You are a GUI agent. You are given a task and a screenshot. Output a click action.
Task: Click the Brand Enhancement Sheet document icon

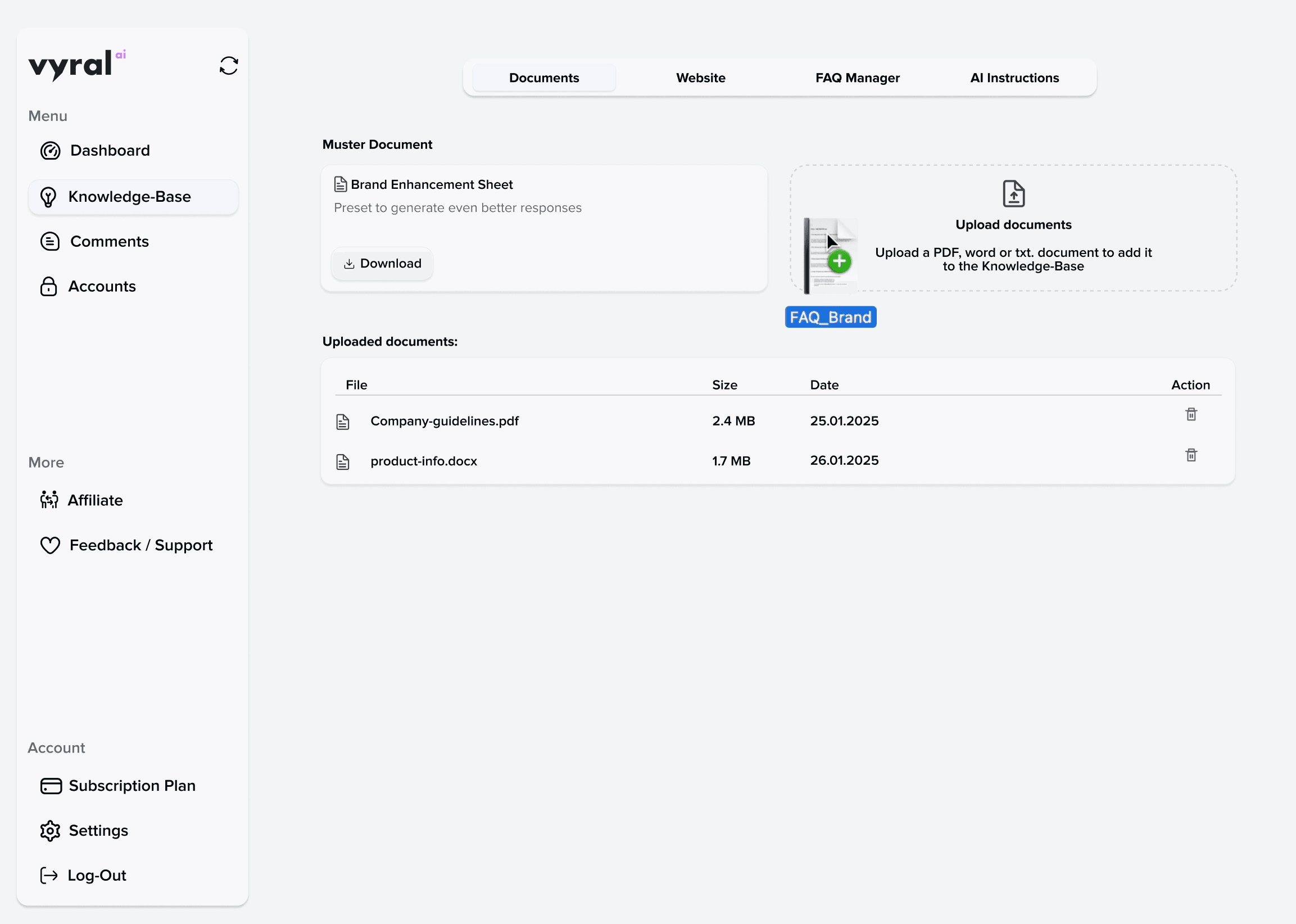click(340, 184)
